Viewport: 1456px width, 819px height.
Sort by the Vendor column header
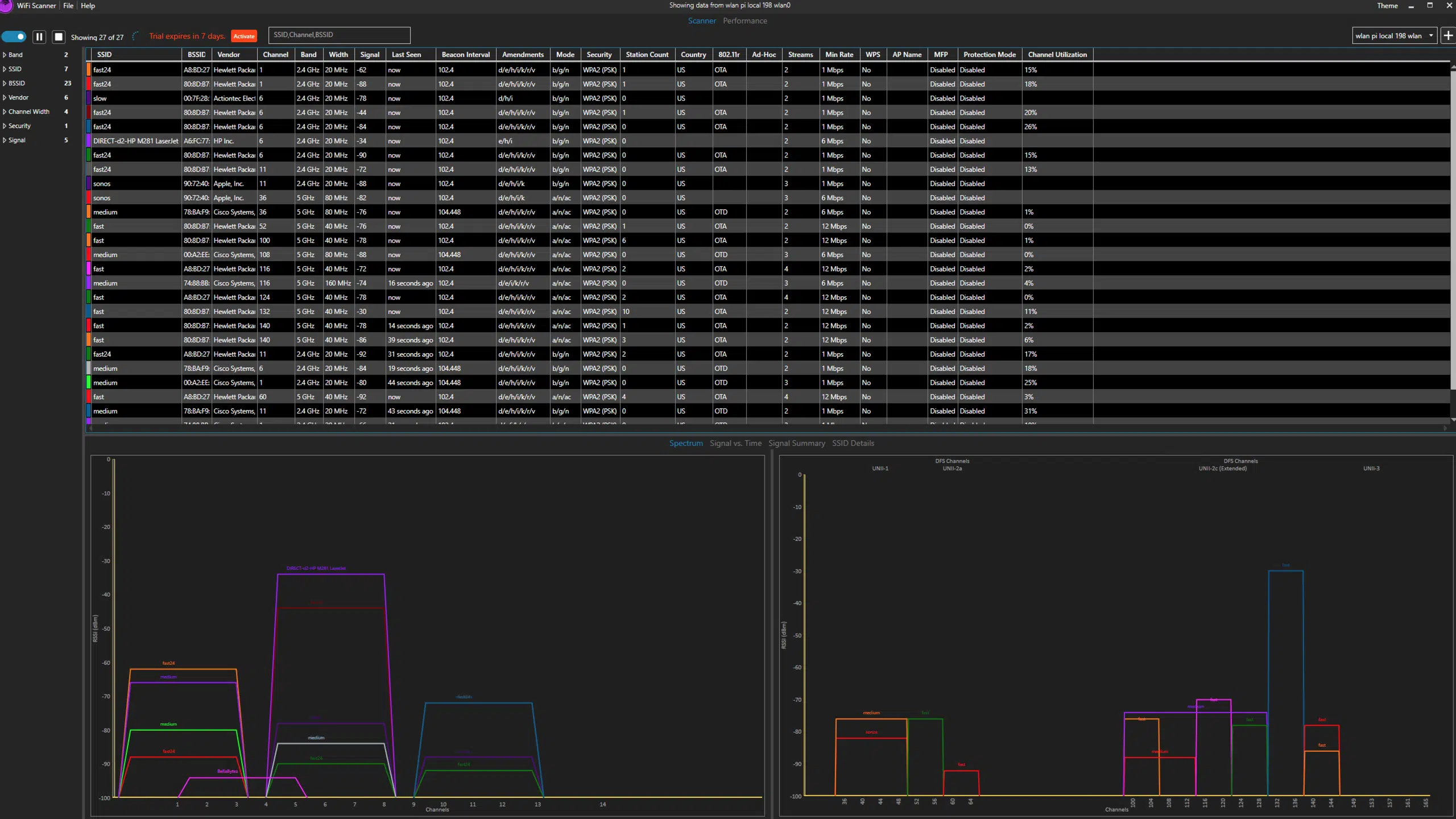(234, 55)
